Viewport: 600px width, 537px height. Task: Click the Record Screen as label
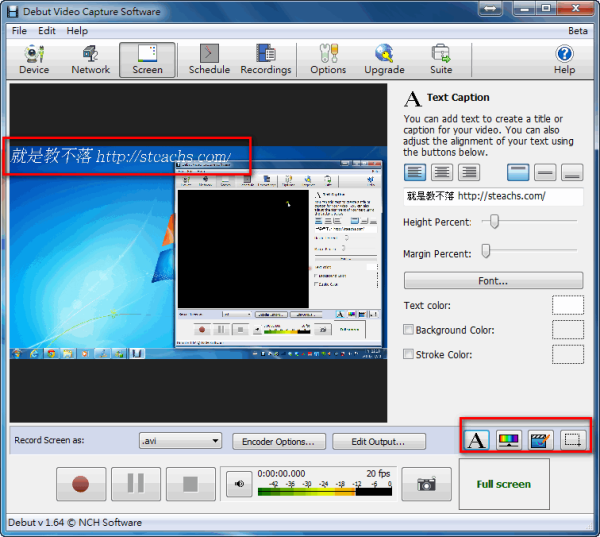point(49,440)
